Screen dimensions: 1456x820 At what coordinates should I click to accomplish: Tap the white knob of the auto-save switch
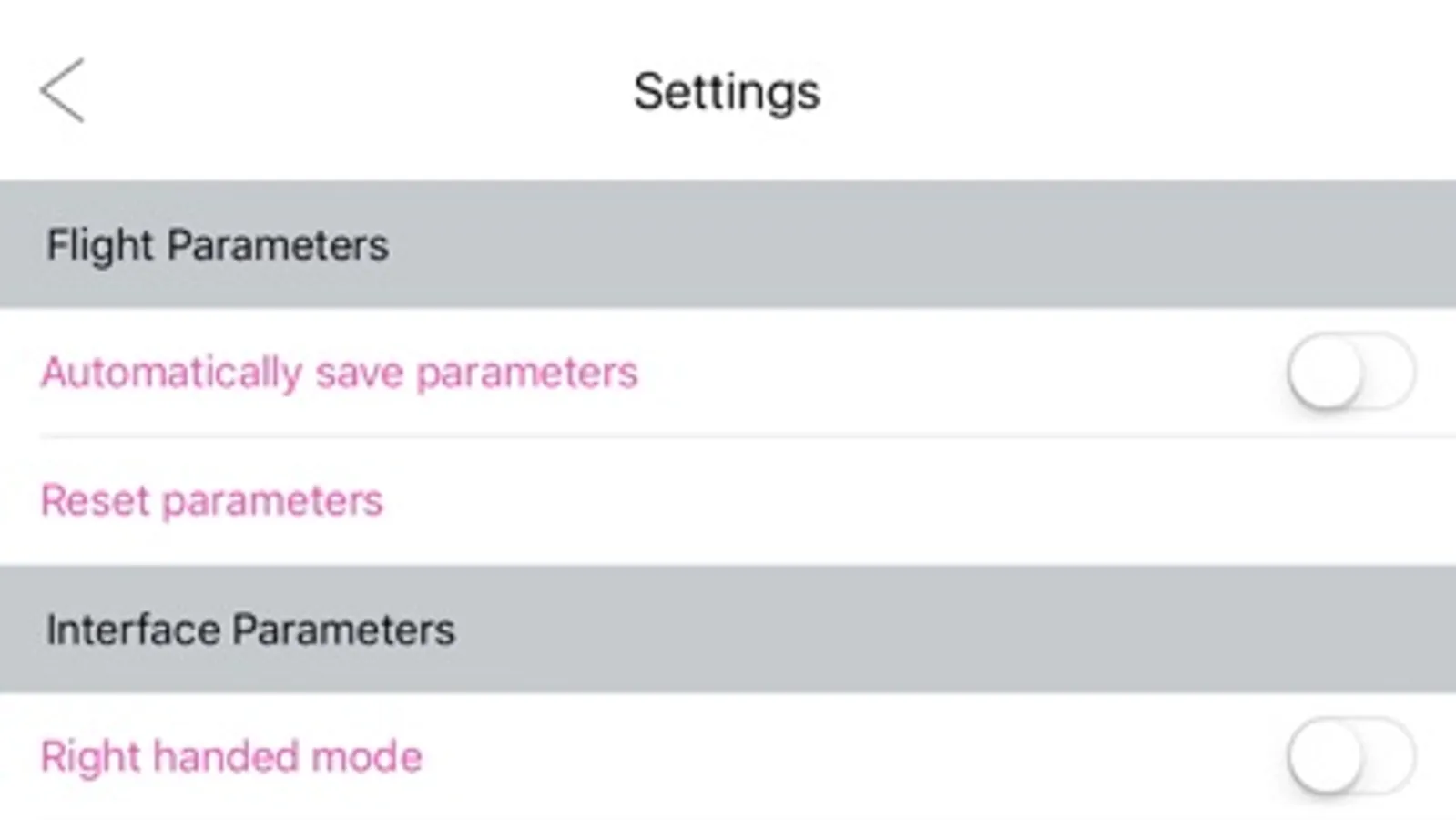[x=1325, y=372]
